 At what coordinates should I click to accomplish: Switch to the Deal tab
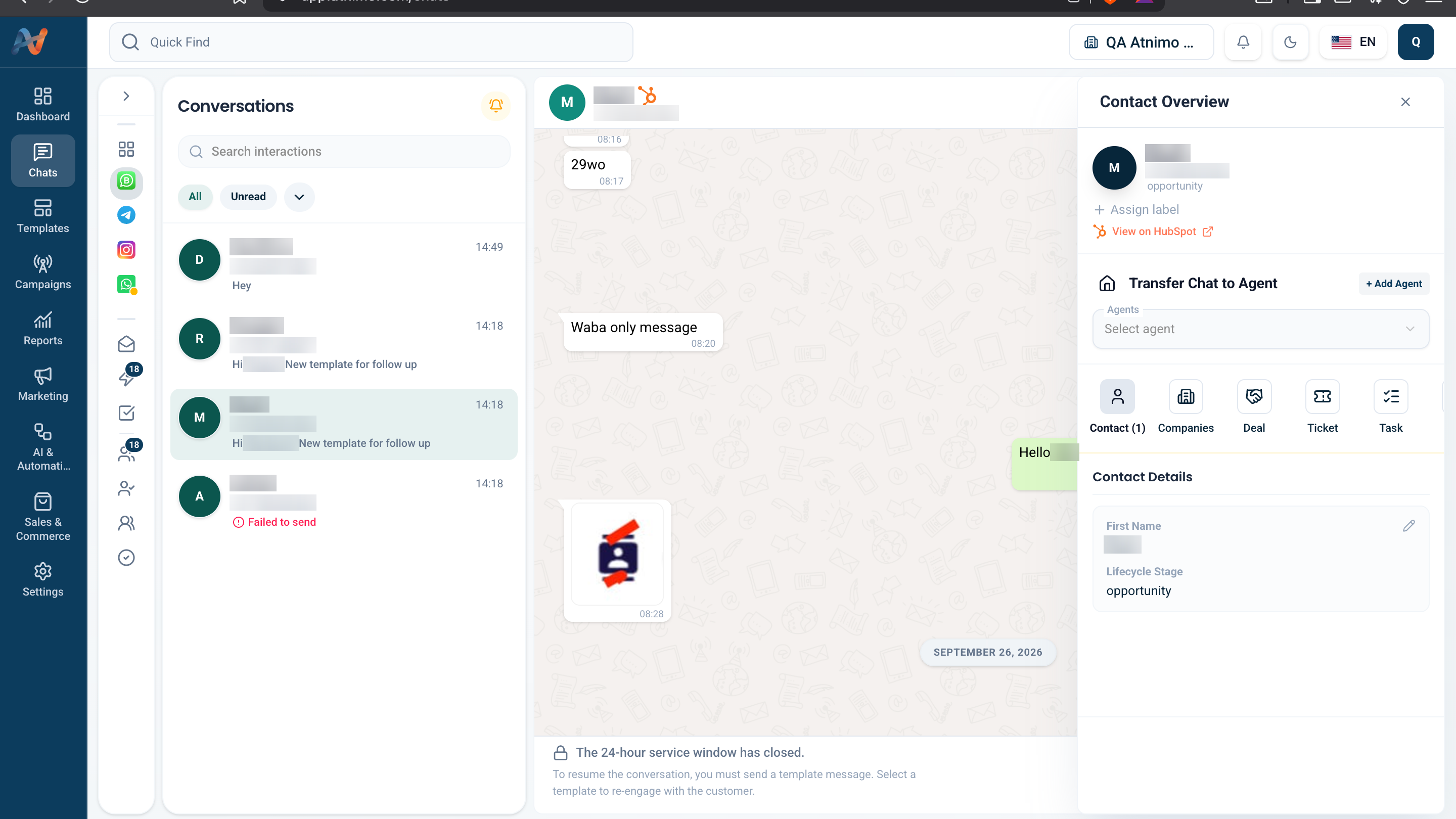1254,406
